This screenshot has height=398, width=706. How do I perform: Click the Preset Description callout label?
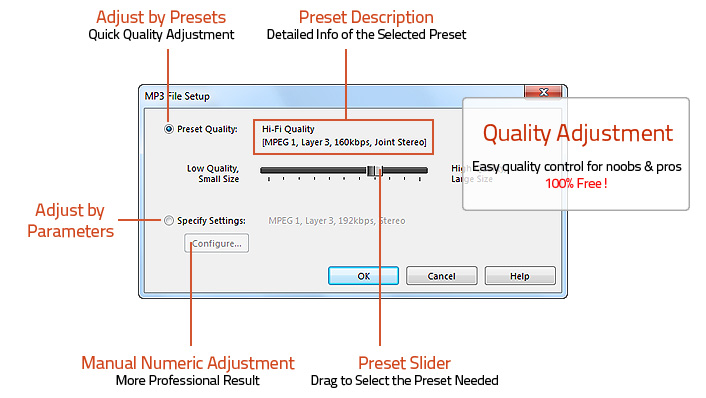click(x=366, y=18)
